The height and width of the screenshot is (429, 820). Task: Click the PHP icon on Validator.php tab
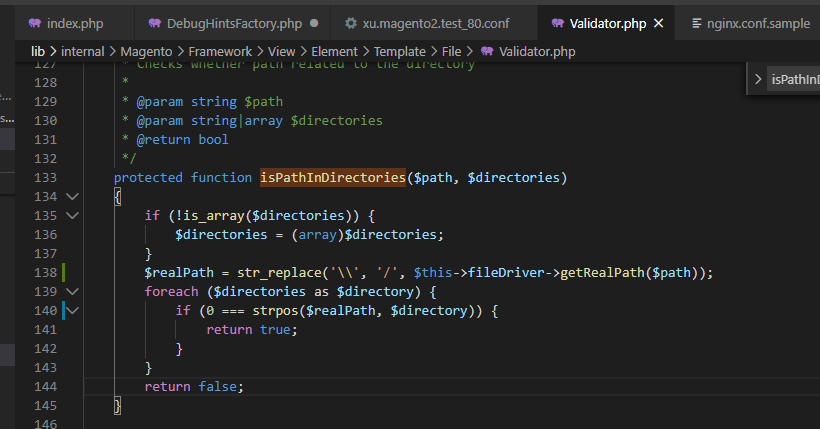coord(551,23)
